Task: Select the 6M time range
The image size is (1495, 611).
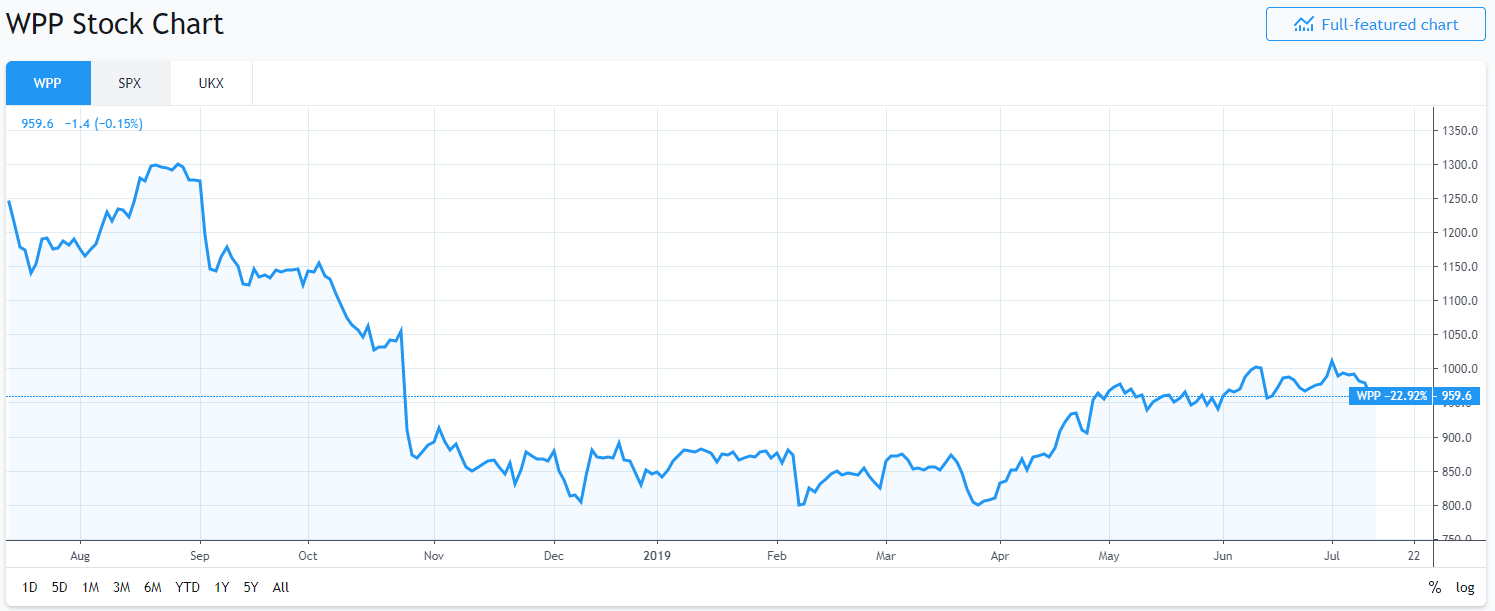Action: tap(153, 587)
